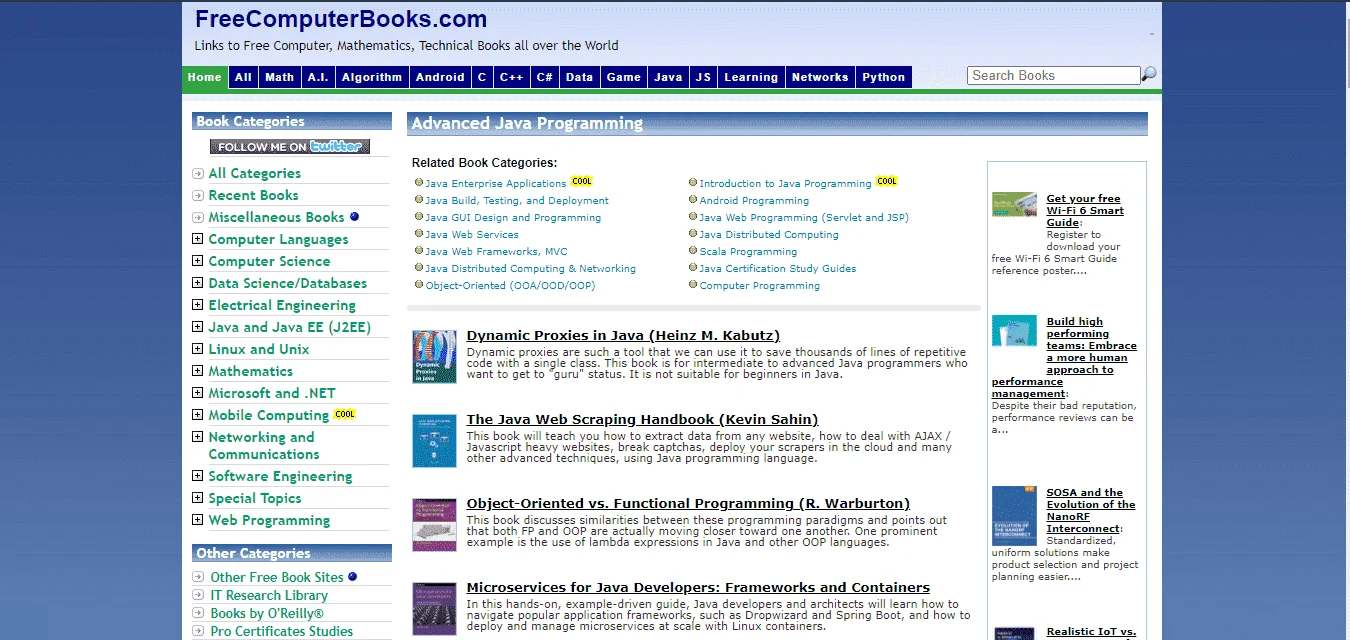Click the Wi-Fi 6 Smart Guide ad thumbnail

pos(1014,204)
